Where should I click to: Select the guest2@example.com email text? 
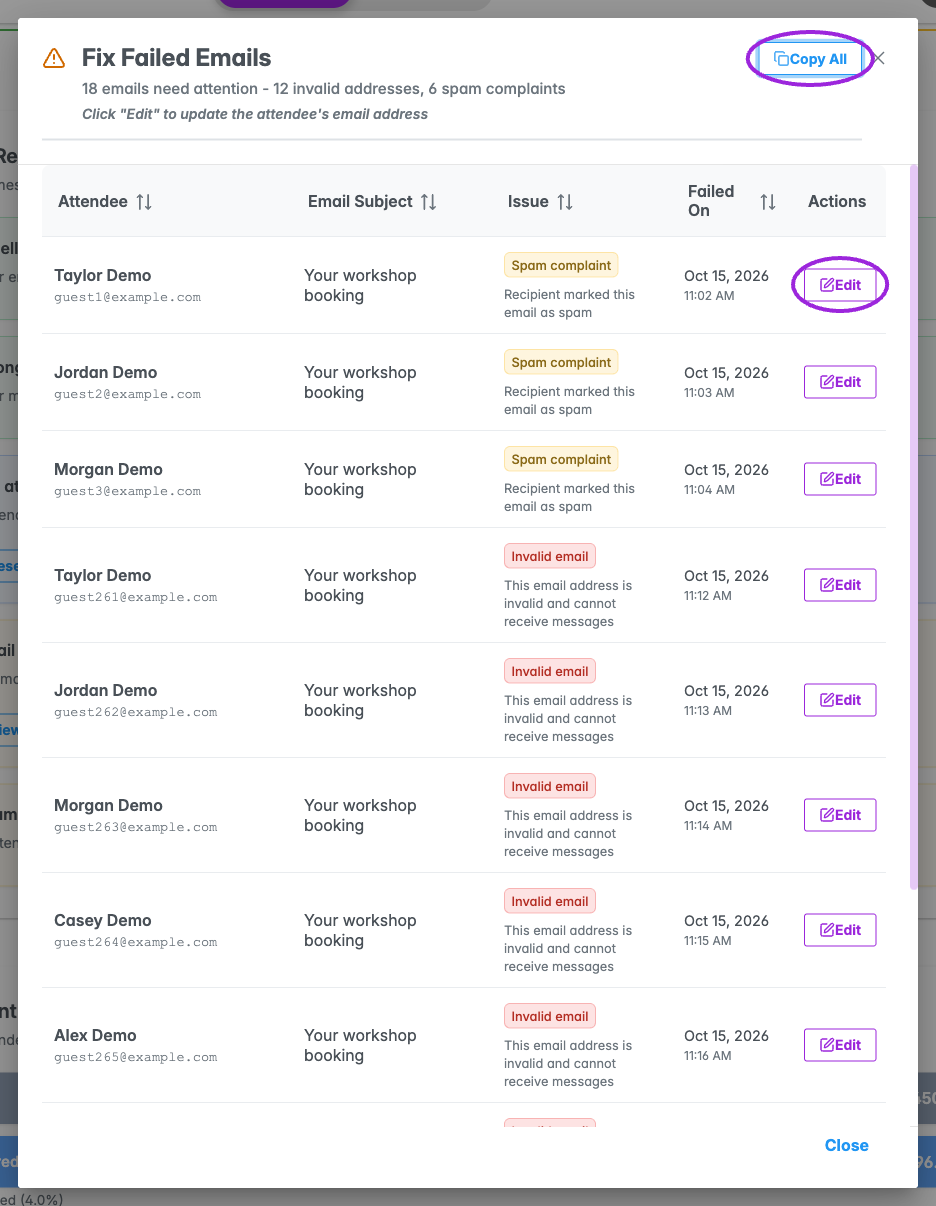click(127, 394)
